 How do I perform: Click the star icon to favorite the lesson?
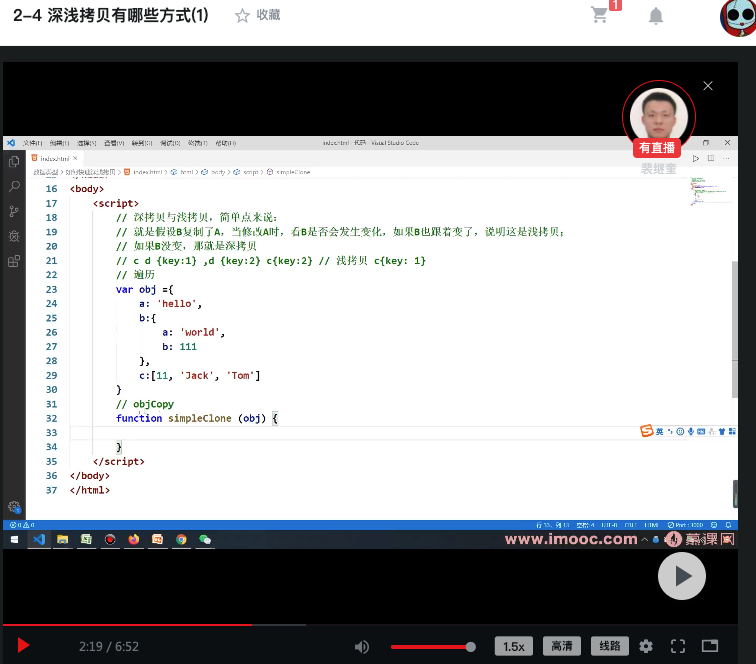pyautogui.click(x=242, y=15)
